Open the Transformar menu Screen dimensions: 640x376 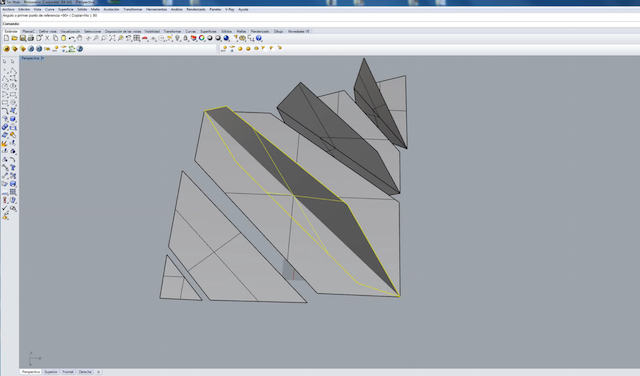pos(132,9)
